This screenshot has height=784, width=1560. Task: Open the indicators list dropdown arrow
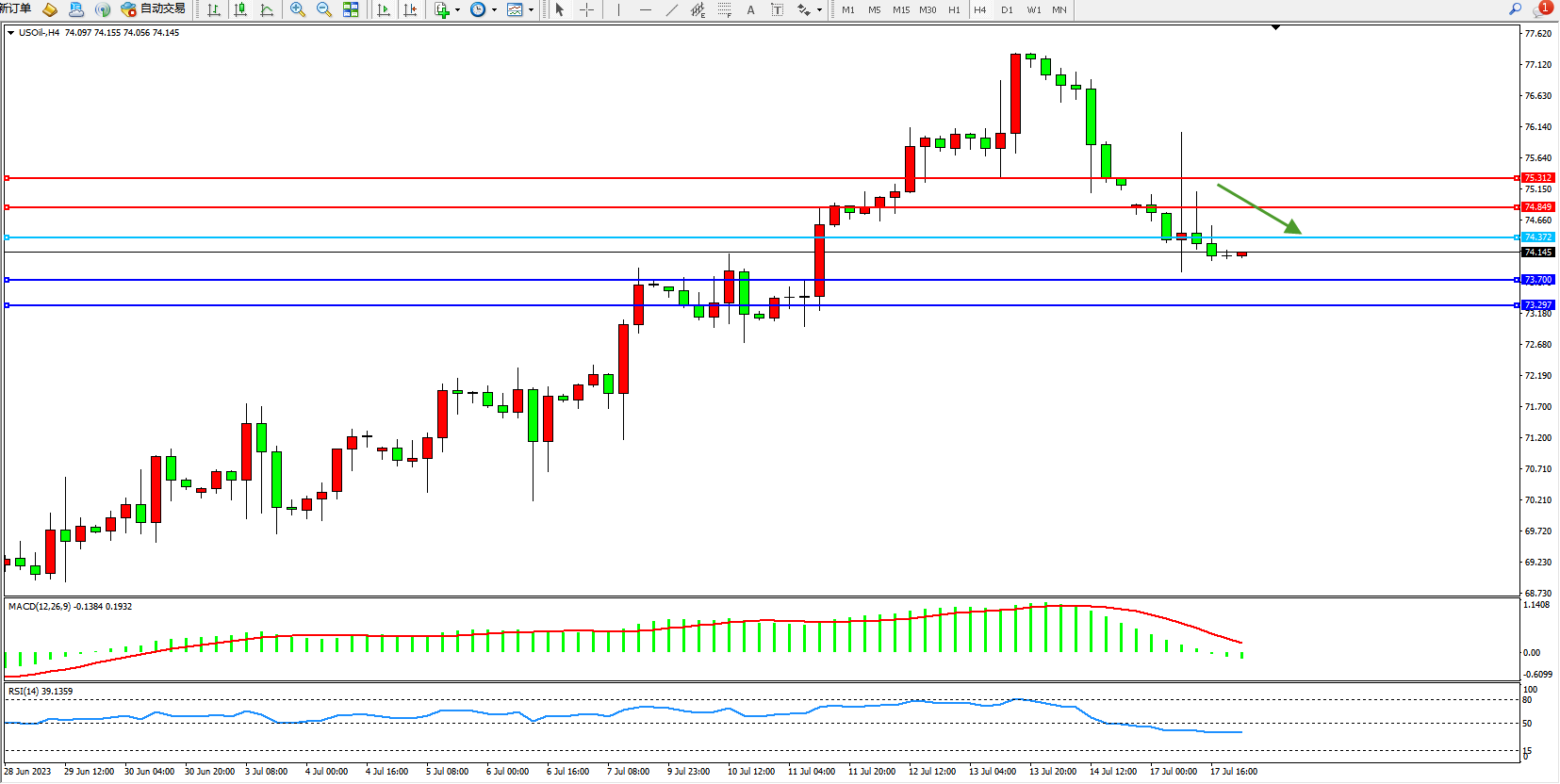point(458,10)
